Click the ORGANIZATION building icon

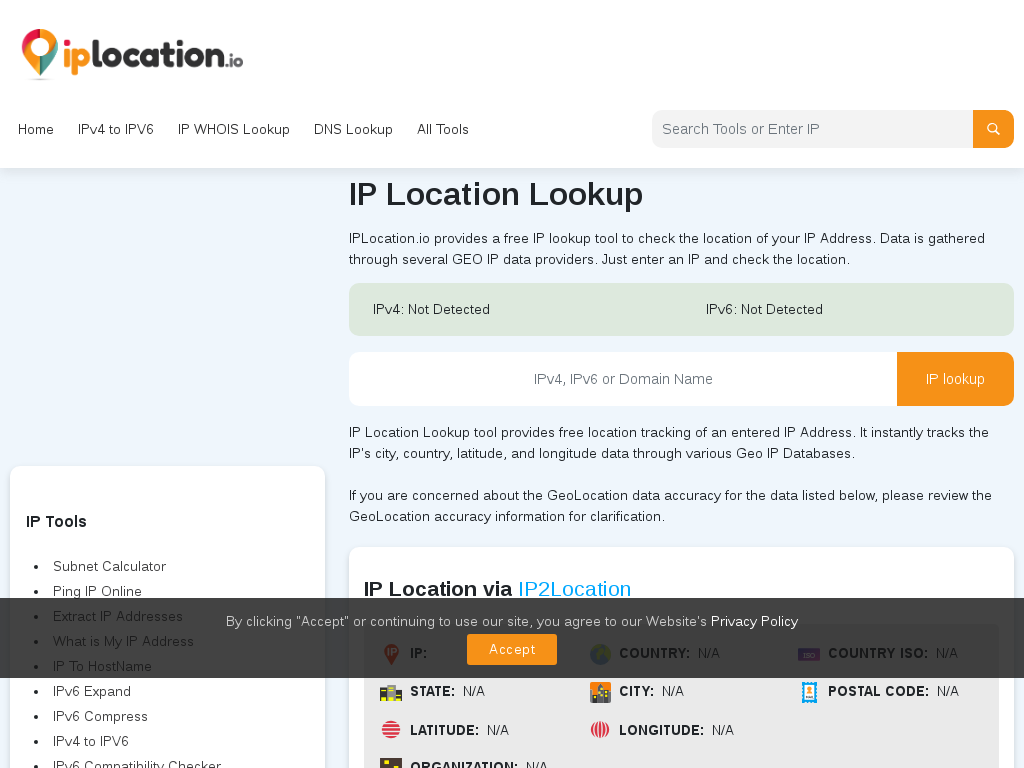391,763
